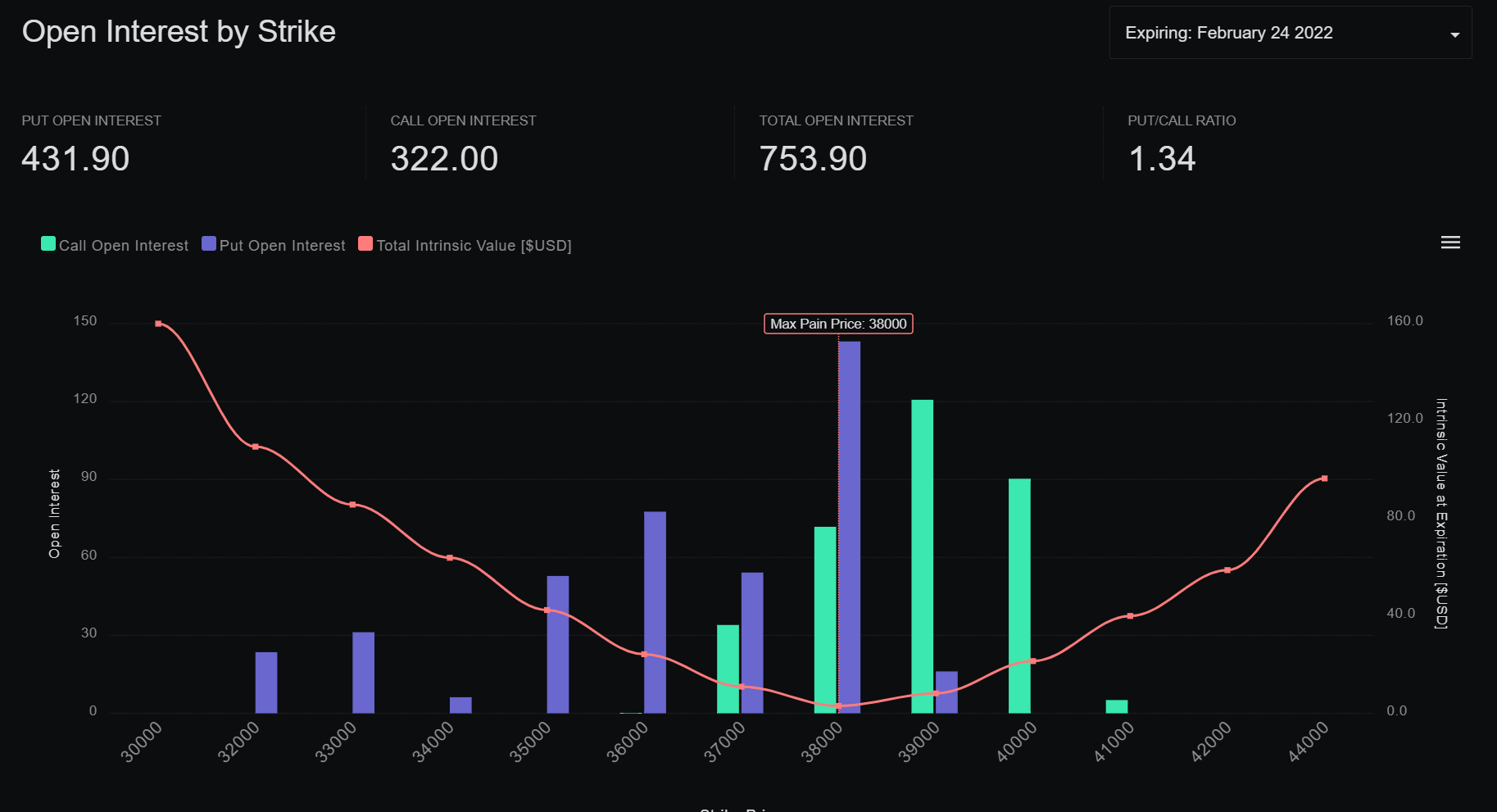Image resolution: width=1497 pixels, height=812 pixels.
Task: Toggle Put Open Interest legend series
Action: click(274, 245)
